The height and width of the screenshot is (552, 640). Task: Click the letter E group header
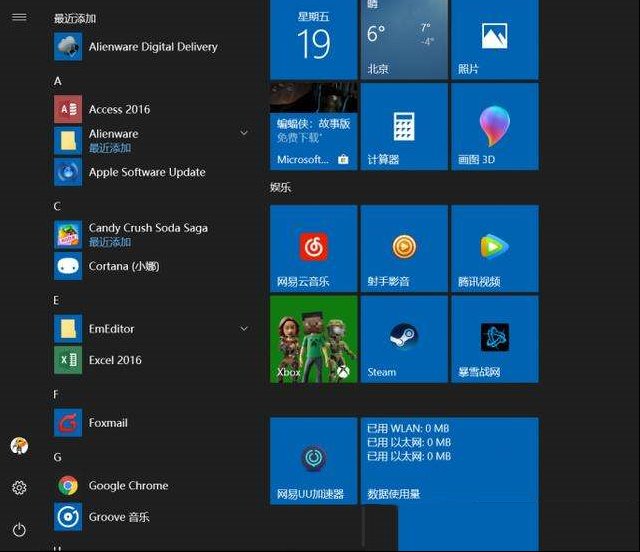click(56, 300)
